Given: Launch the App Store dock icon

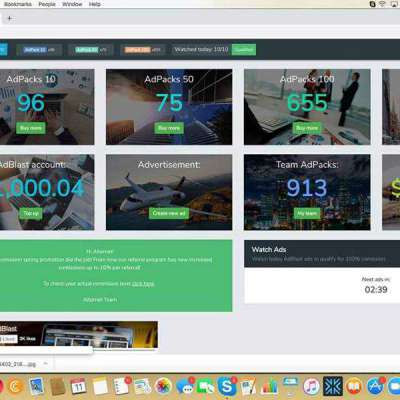Looking at the screenshot, I should pos(375,387).
